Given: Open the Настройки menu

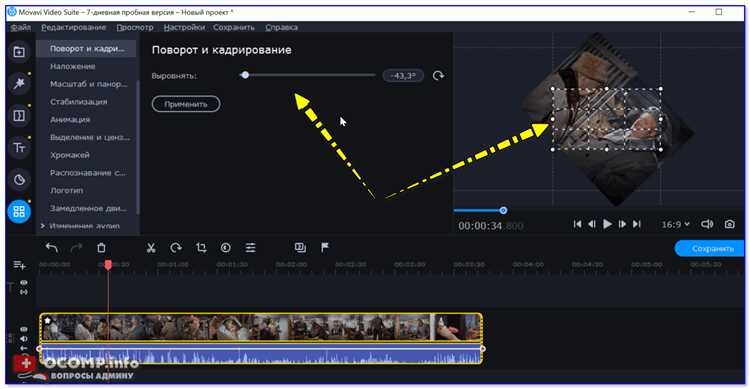Looking at the screenshot, I should [x=184, y=27].
